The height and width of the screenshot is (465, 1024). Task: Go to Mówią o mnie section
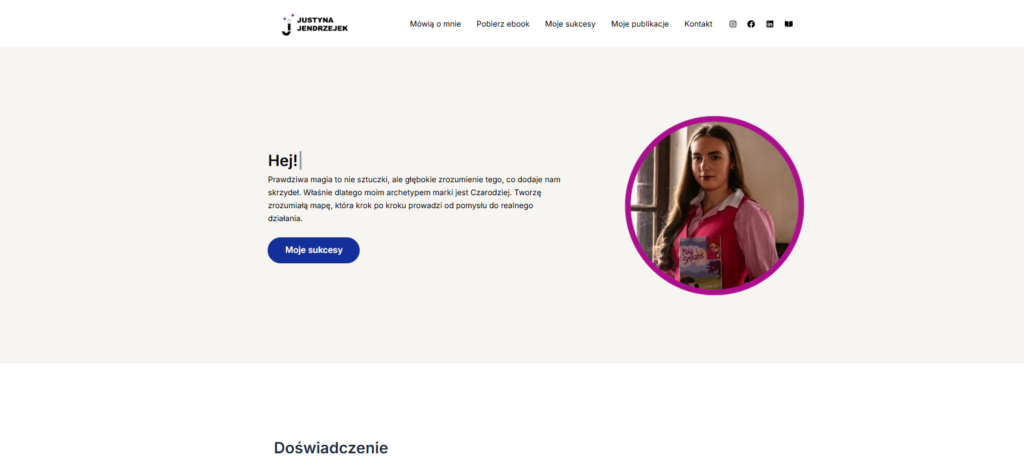click(x=435, y=24)
